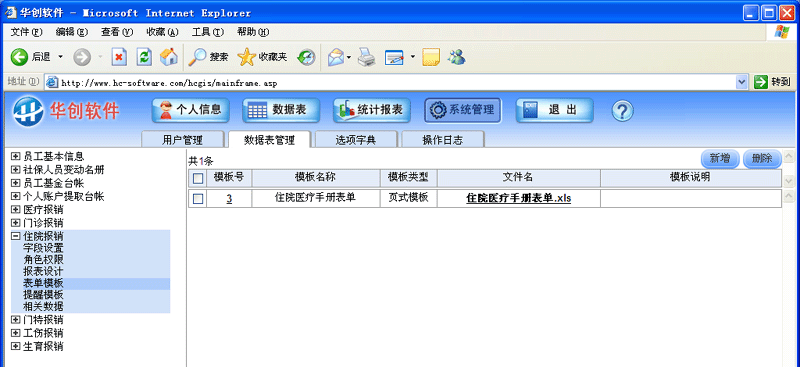Open the History toolbar icon
The image size is (800, 367).
tap(307, 57)
